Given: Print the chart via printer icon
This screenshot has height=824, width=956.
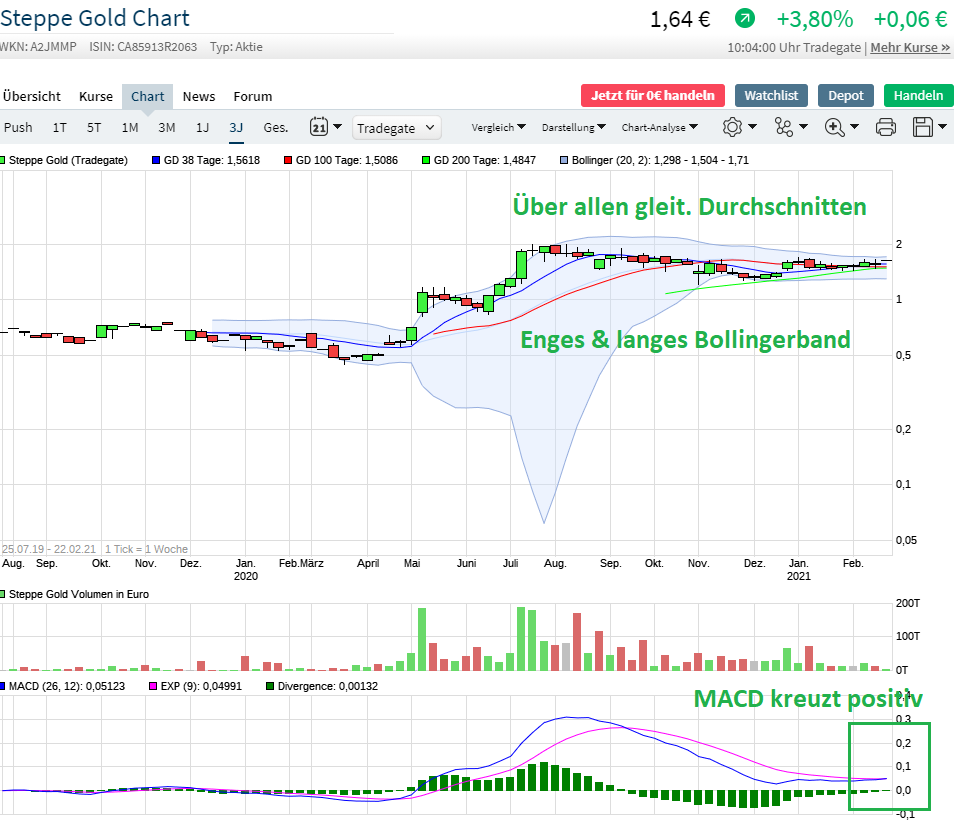Looking at the screenshot, I should click(x=885, y=127).
